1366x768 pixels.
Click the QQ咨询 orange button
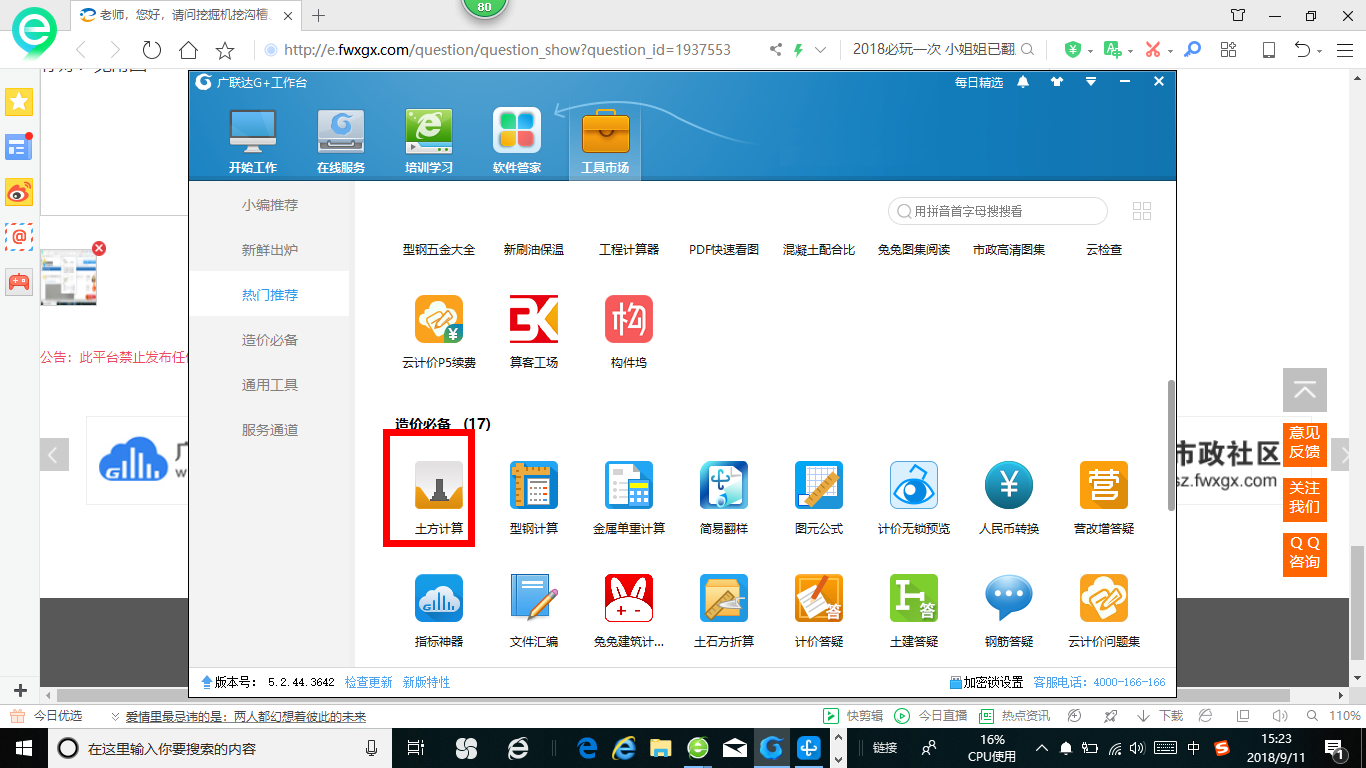click(x=1305, y=553)
